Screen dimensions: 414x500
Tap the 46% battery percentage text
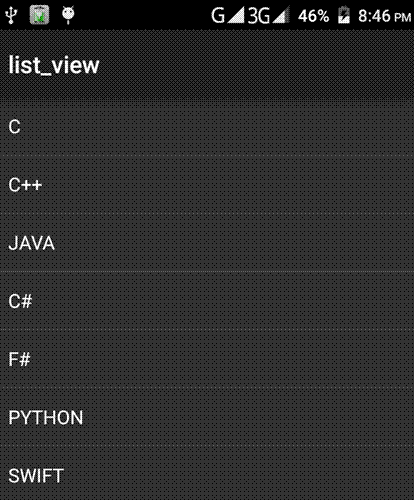pos(313,16)
